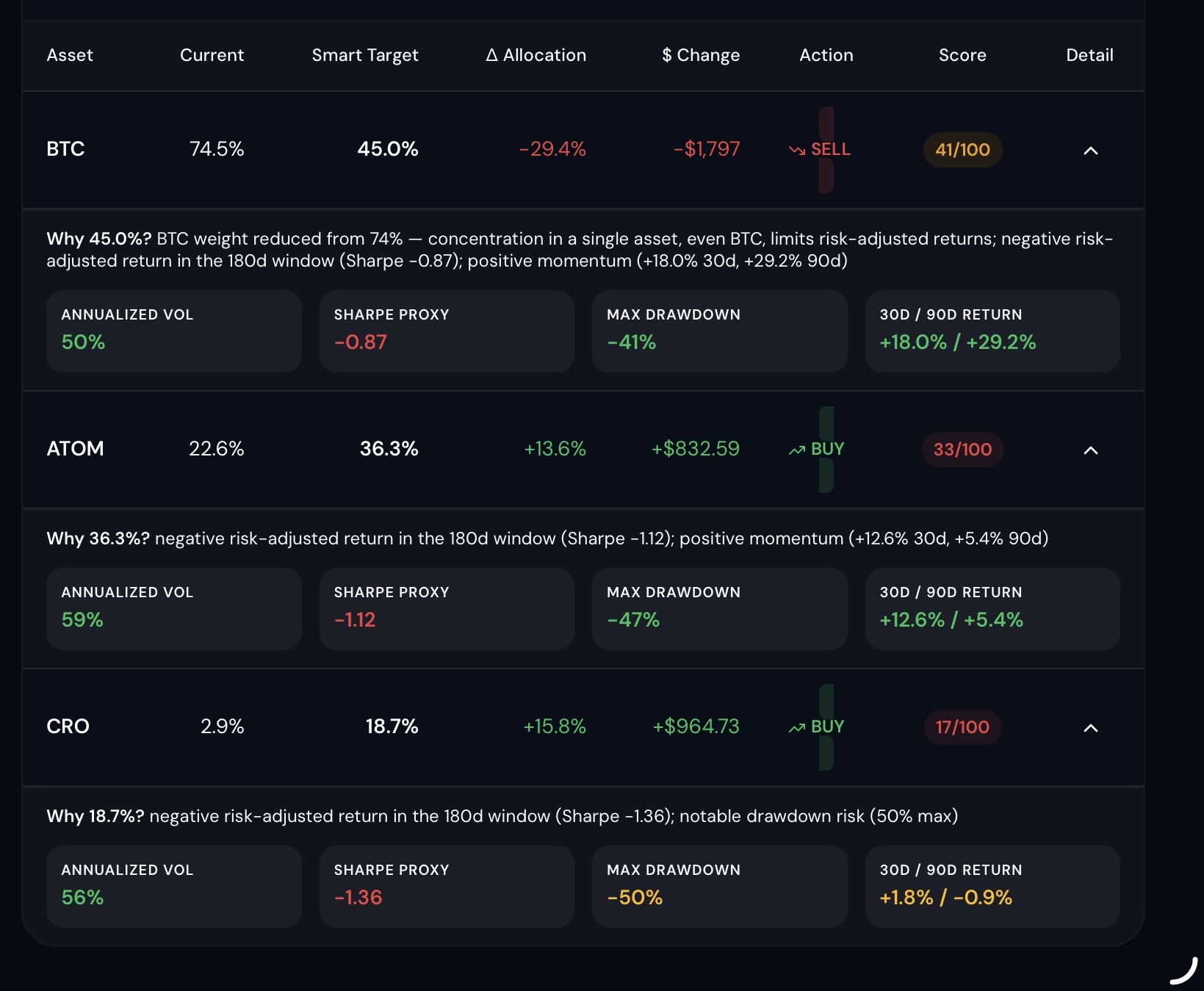The image size is (1204, 991).
Task: Click CRO current allocation 2.9%
Action: point(223,727)
